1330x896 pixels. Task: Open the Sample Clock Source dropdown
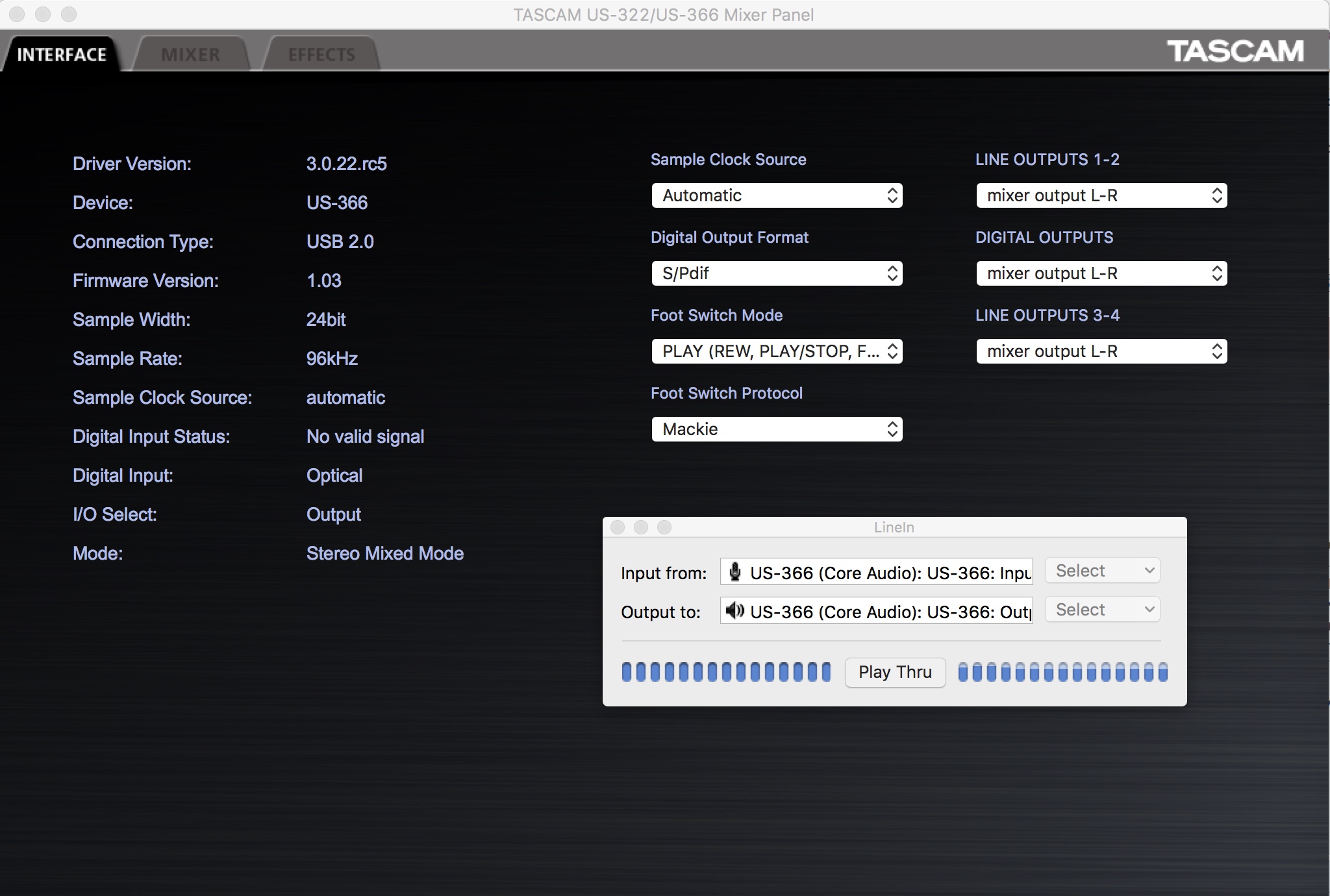(777, 195)
